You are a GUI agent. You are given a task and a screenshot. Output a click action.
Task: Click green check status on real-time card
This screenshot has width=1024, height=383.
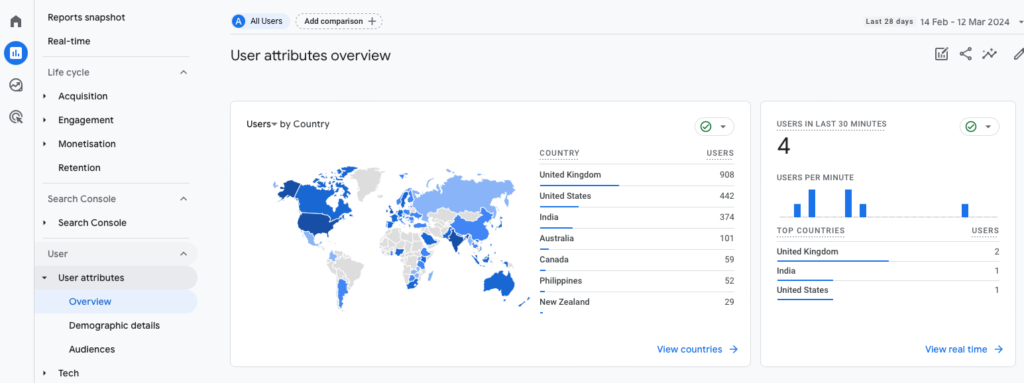click(970, 126)
